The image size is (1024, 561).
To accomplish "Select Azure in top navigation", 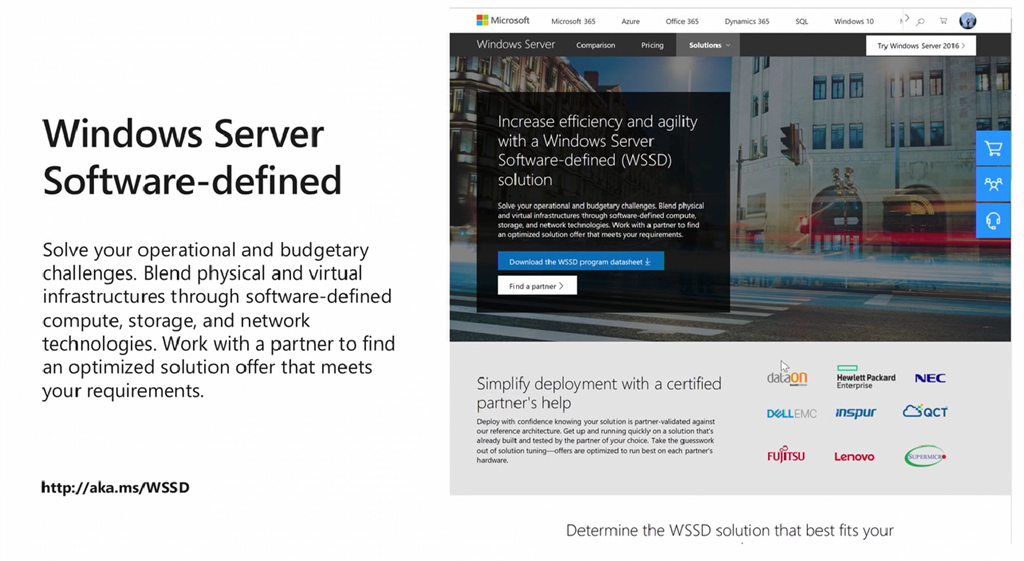I will pos(630,21).
